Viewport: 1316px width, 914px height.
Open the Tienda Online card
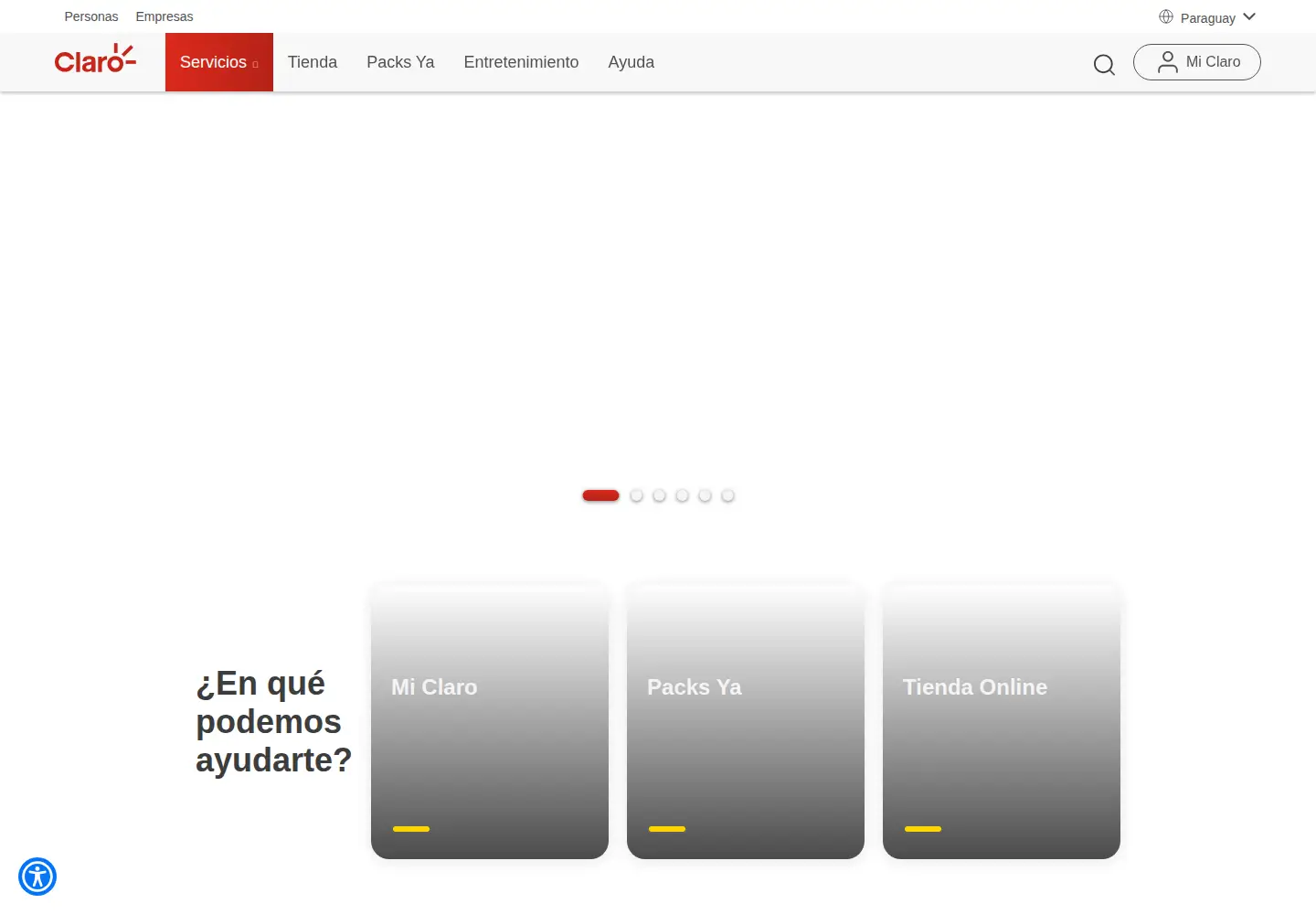[1002, 720]
